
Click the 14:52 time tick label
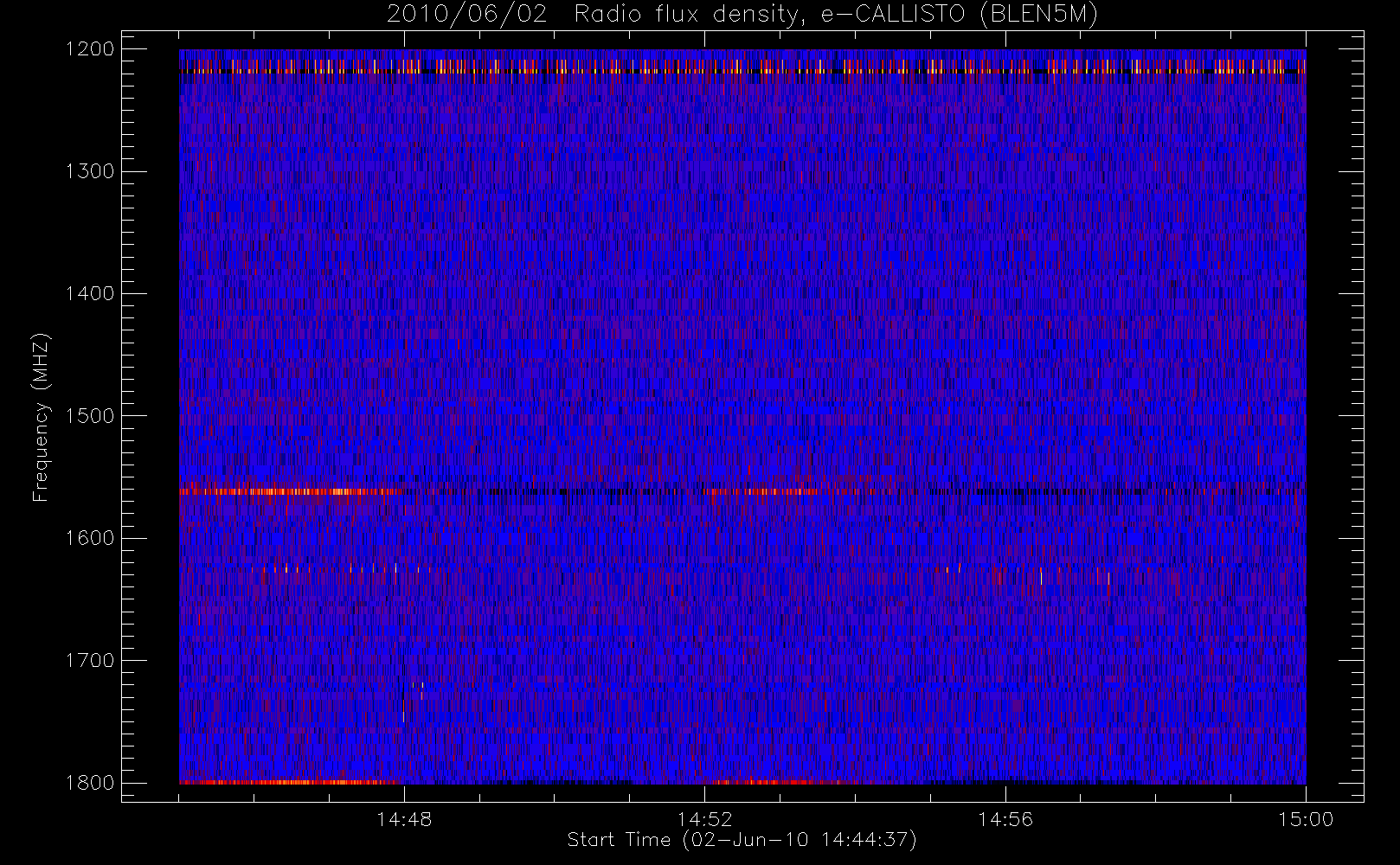pyautogui.click(x=704, y=819)
